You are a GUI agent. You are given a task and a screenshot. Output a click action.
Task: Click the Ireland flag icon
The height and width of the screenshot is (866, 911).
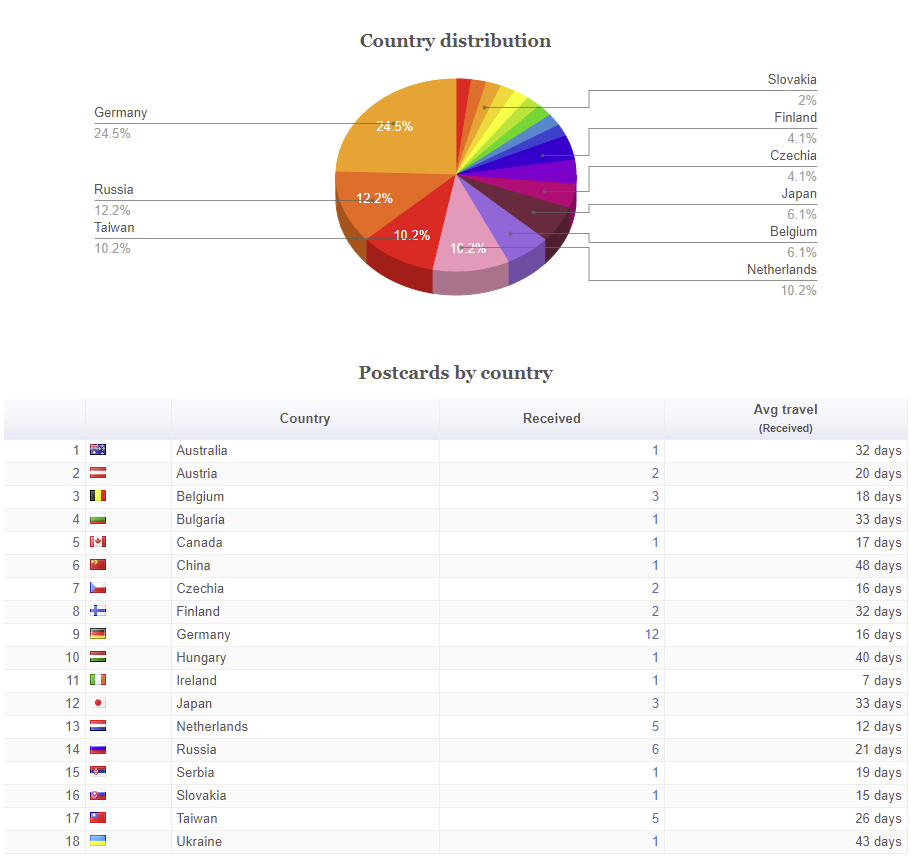coord(98,680)
